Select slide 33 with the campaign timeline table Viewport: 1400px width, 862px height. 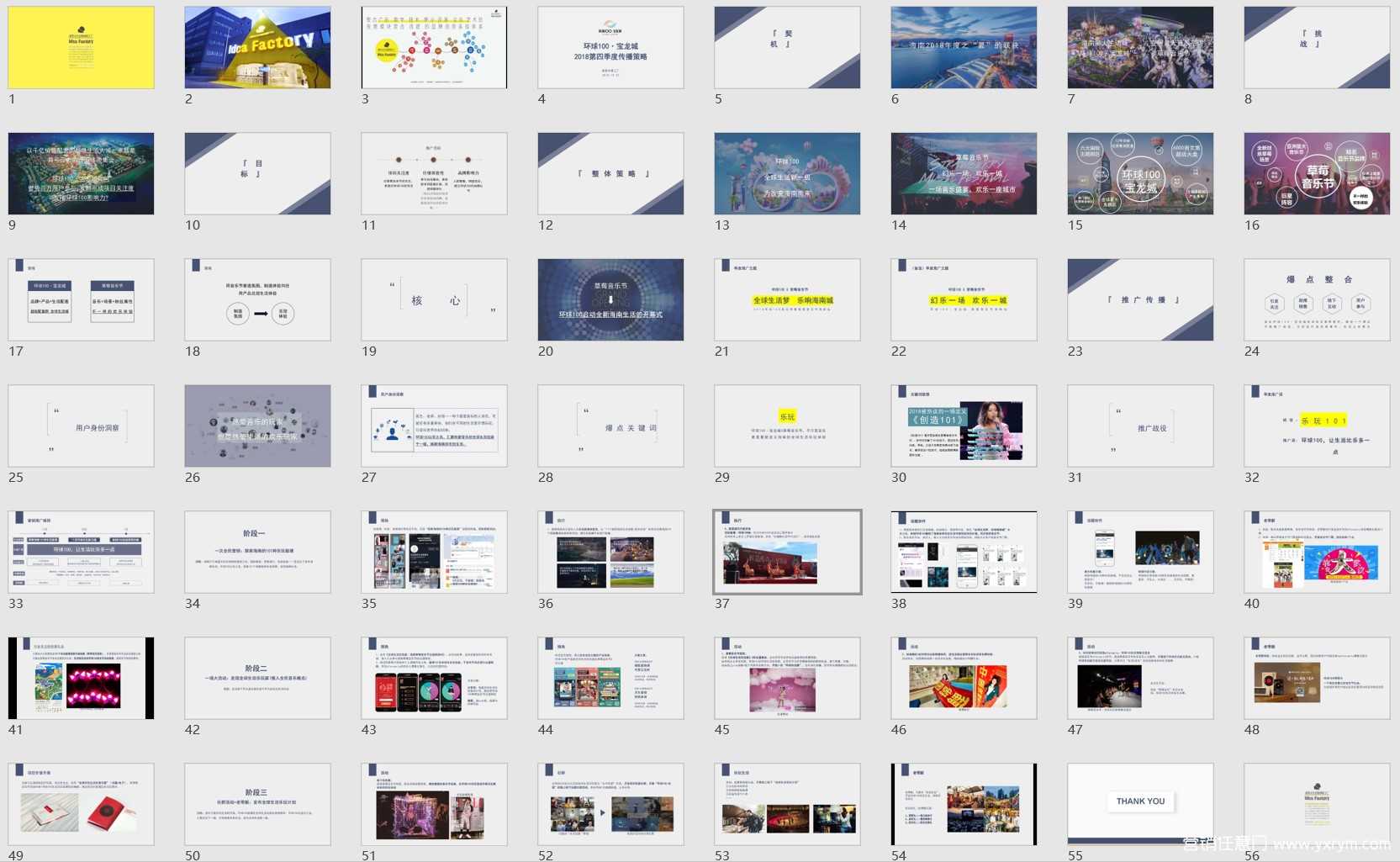click(81, 552)
